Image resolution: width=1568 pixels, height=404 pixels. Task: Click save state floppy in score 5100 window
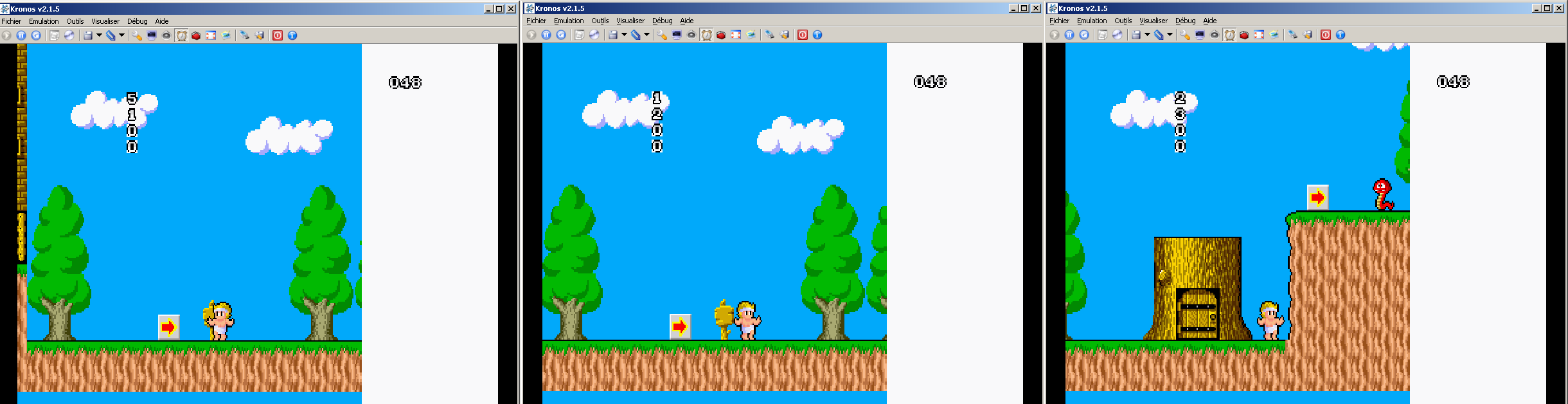pos(88,35)
